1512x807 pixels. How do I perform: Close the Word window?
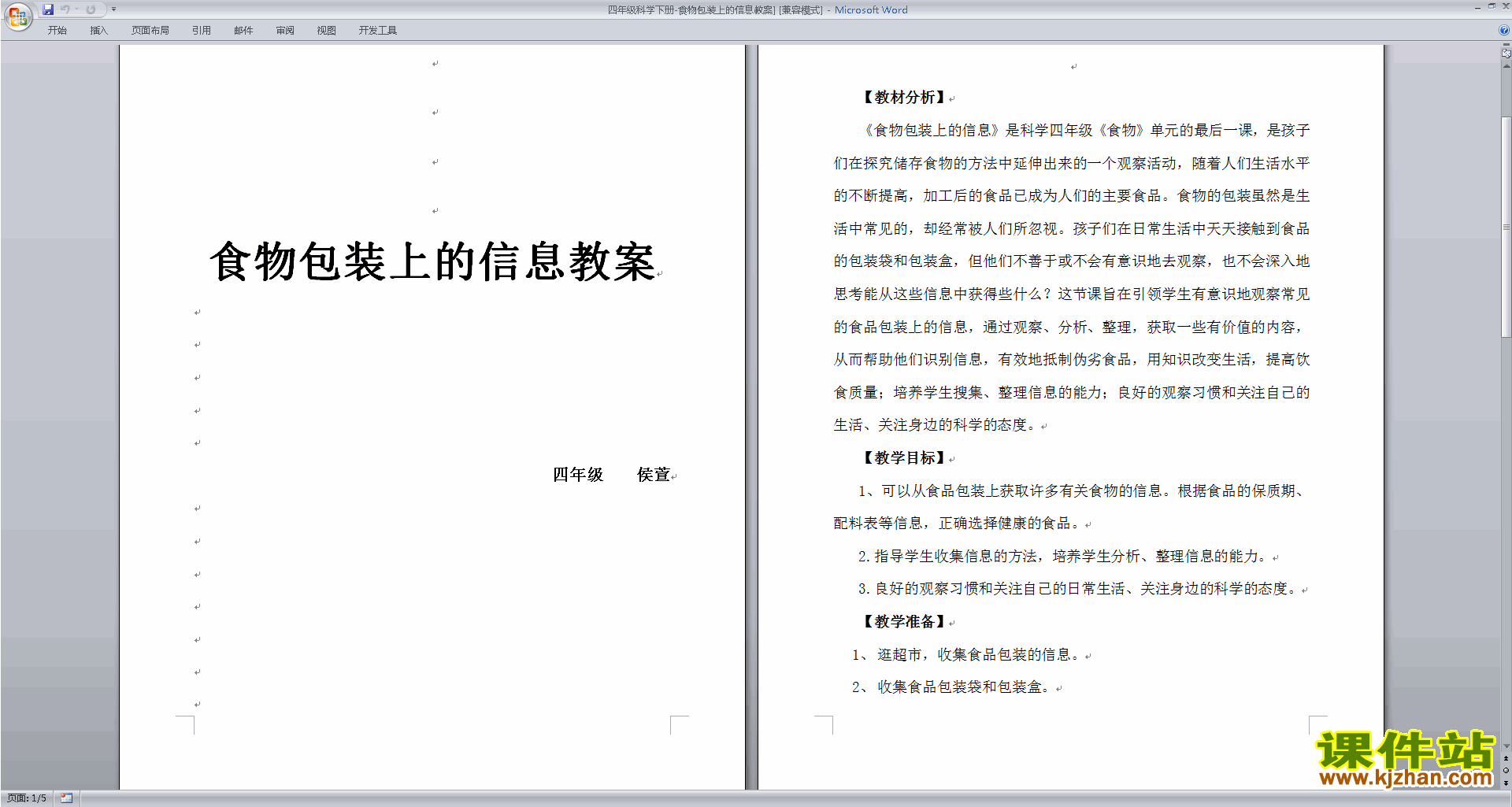(x=1506, y=6)
